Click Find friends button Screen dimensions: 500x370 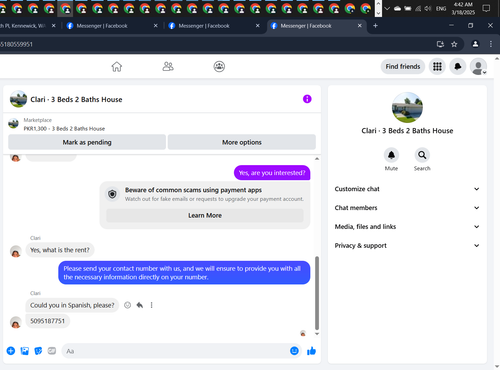[403, 67]
